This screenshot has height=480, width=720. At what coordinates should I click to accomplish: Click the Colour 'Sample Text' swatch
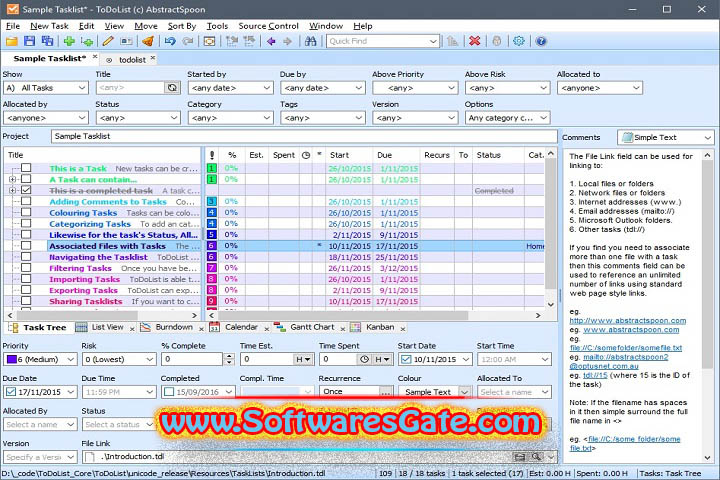428,392
